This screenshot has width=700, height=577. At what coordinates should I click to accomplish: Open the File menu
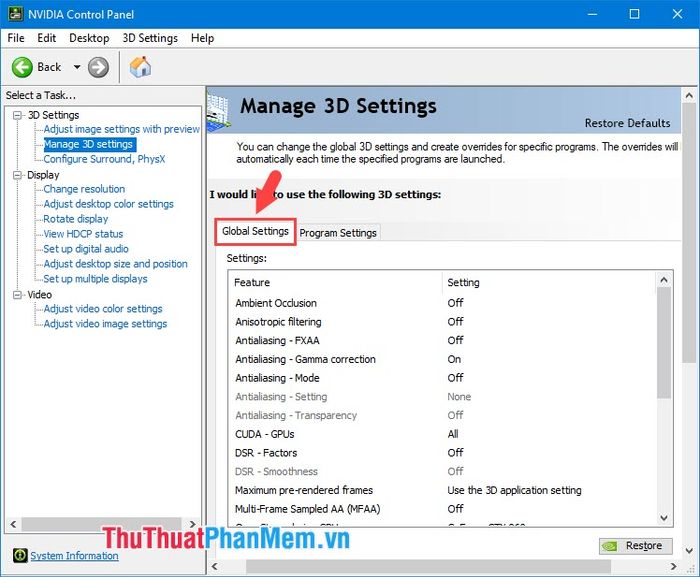(16, 38)
